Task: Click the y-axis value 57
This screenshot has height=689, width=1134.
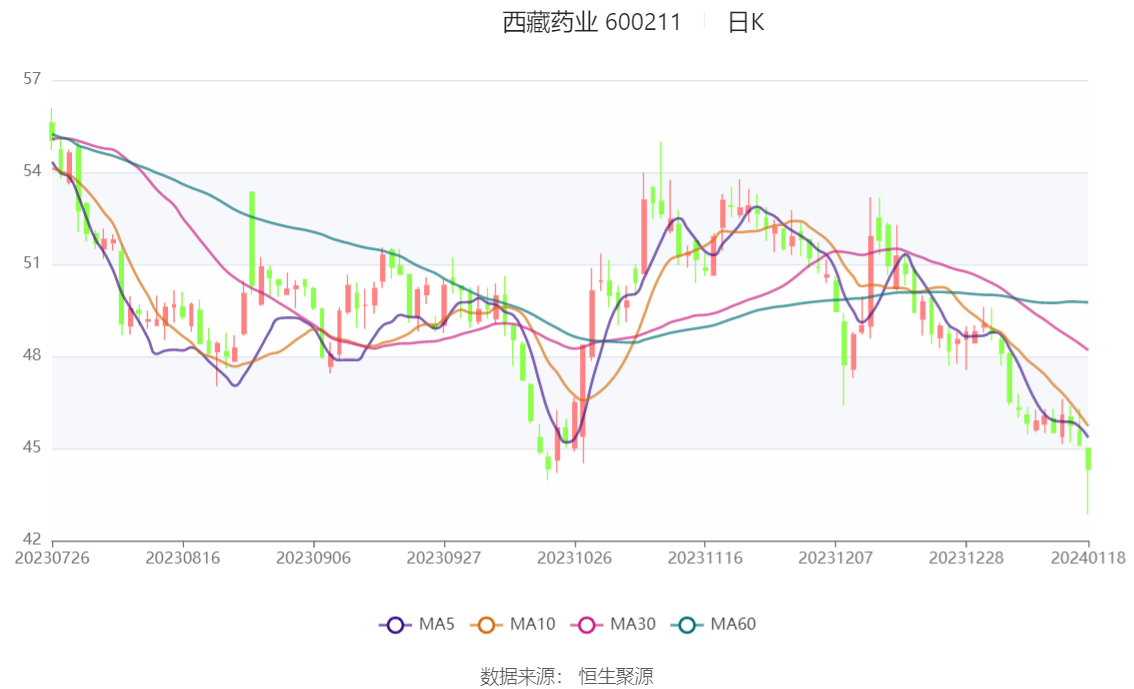Action: pyautogui.click(x=32, y=79)
